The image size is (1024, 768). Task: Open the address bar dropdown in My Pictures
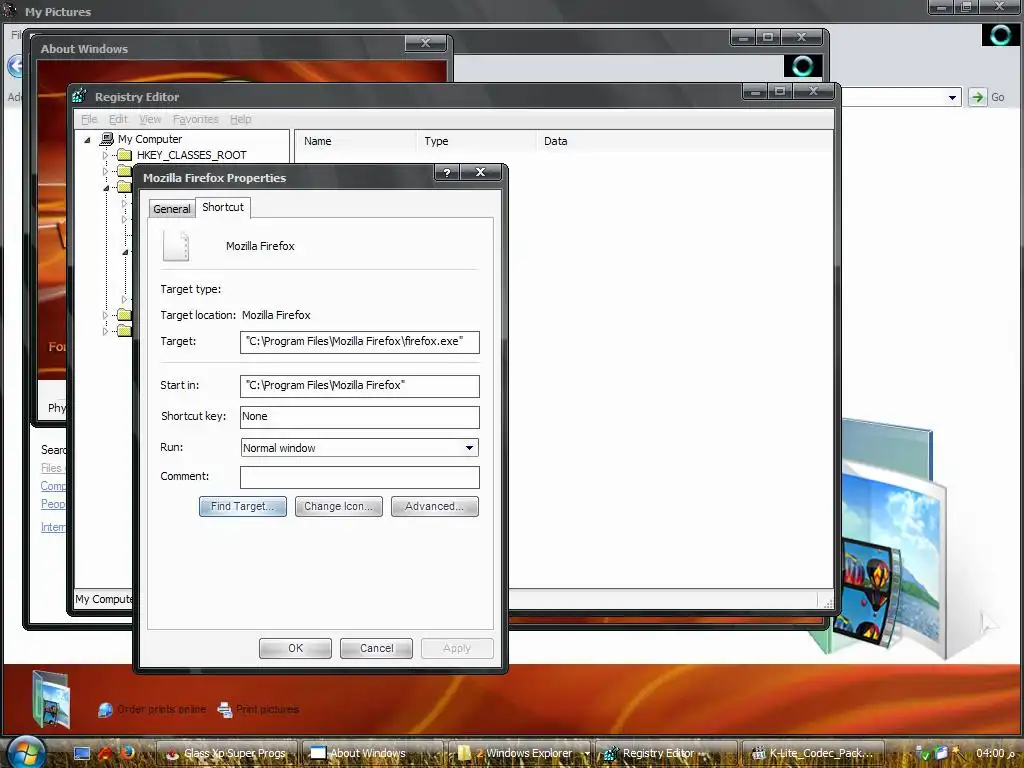(952, 98)
